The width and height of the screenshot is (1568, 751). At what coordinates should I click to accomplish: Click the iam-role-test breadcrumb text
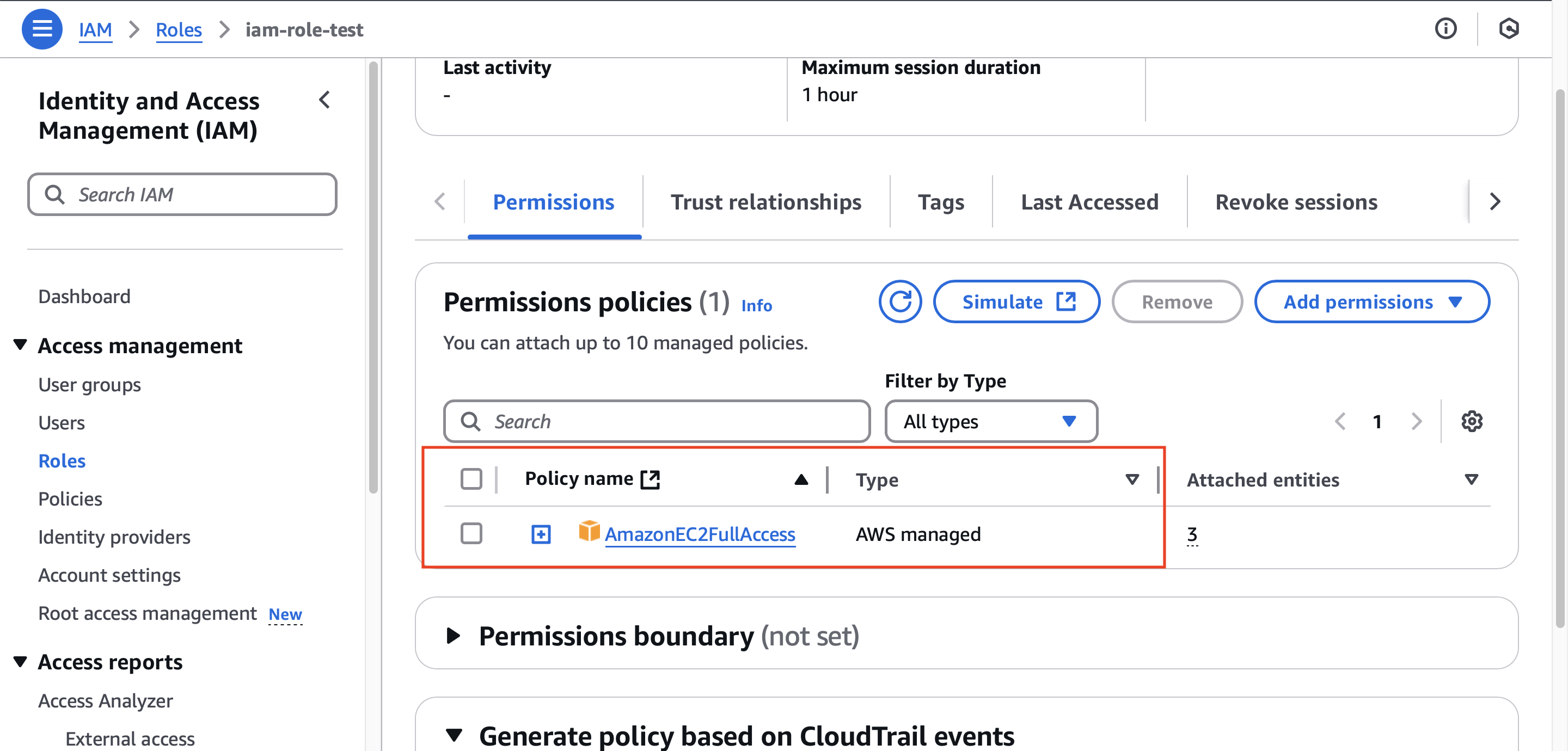tap(304, 29)
